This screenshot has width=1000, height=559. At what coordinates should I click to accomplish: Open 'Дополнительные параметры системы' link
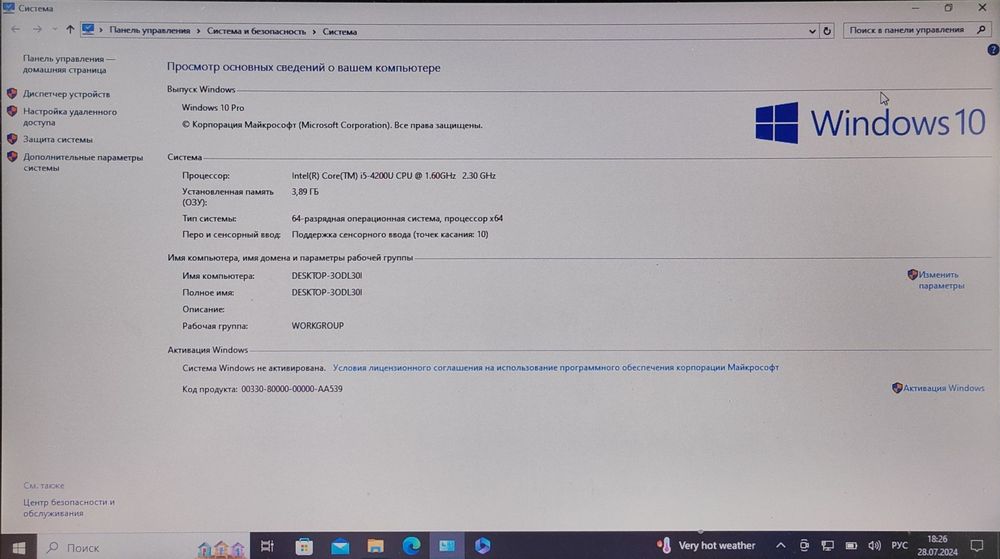[83, 162]
